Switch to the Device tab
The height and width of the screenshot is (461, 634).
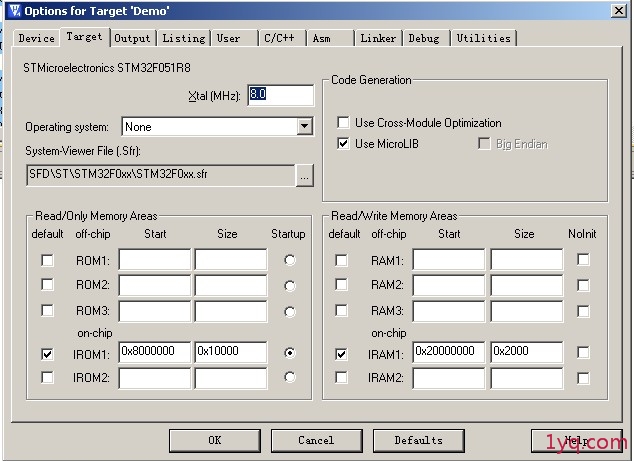click(x=36, y=38)
